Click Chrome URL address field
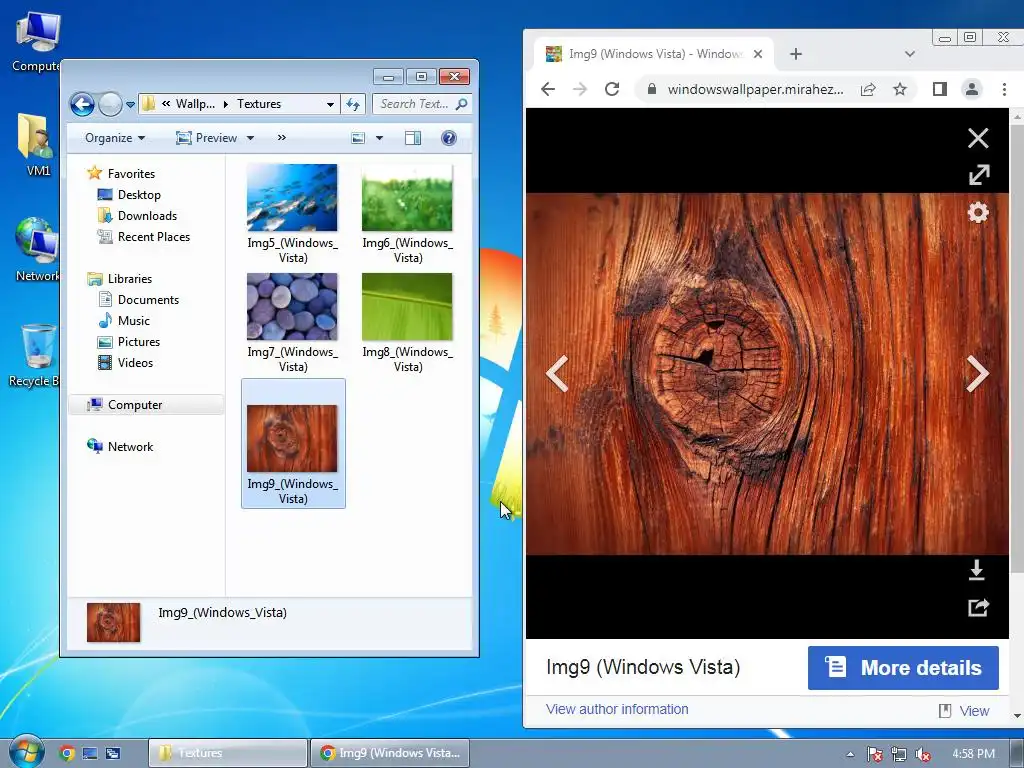 755,89
